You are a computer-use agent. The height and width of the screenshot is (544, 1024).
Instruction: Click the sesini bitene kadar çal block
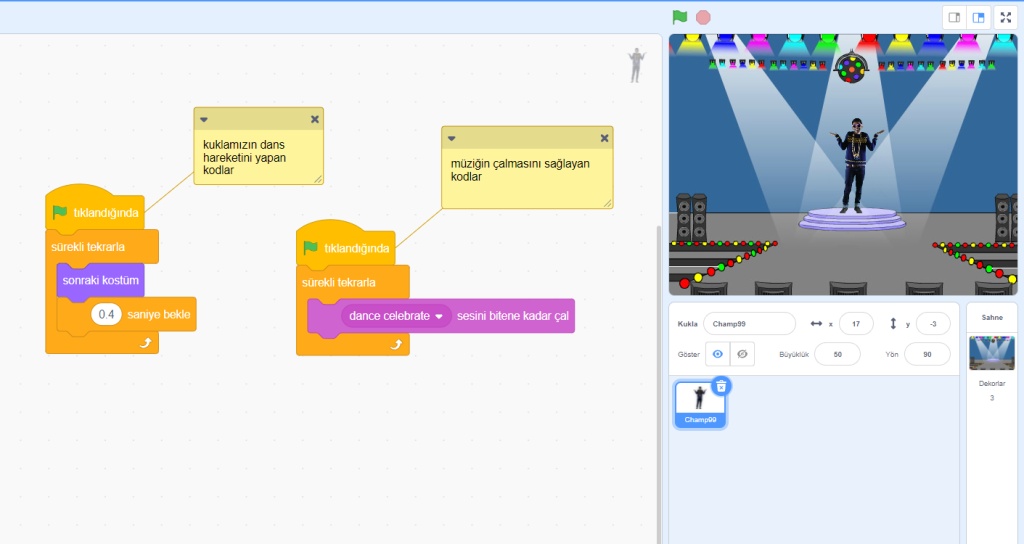pos(513,316)
